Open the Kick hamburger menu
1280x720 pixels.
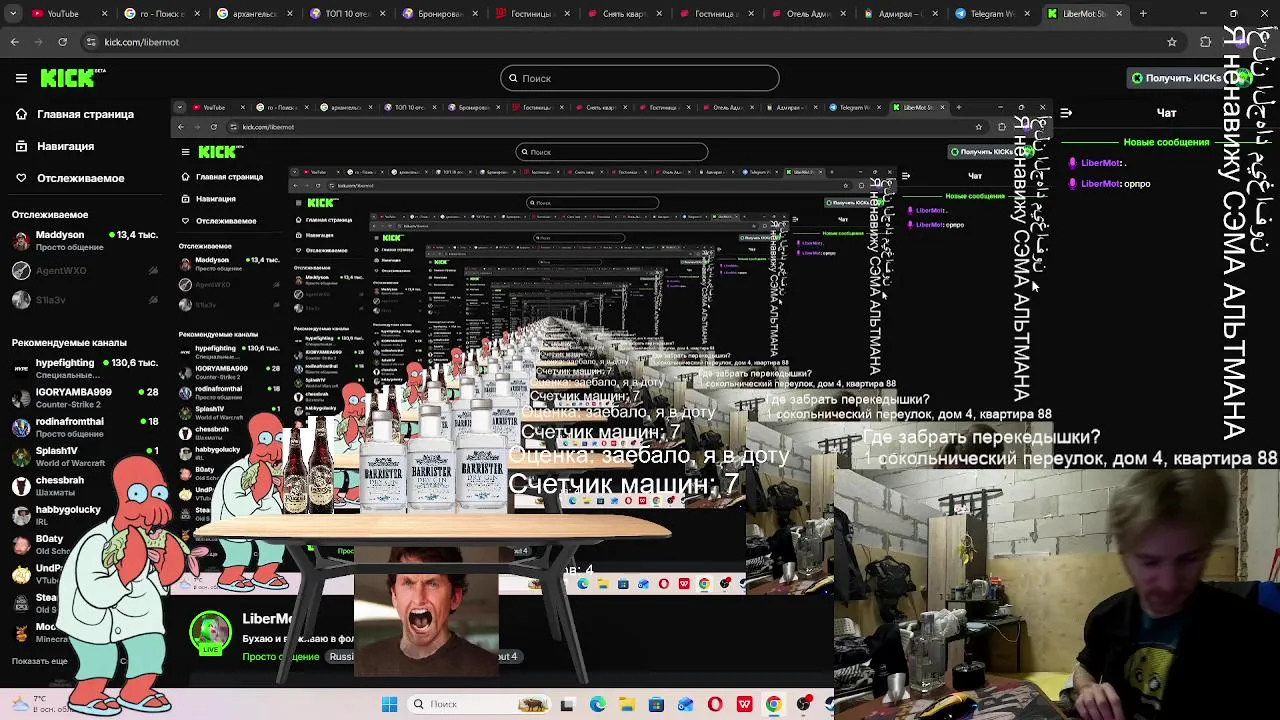(x=21, y=78)
